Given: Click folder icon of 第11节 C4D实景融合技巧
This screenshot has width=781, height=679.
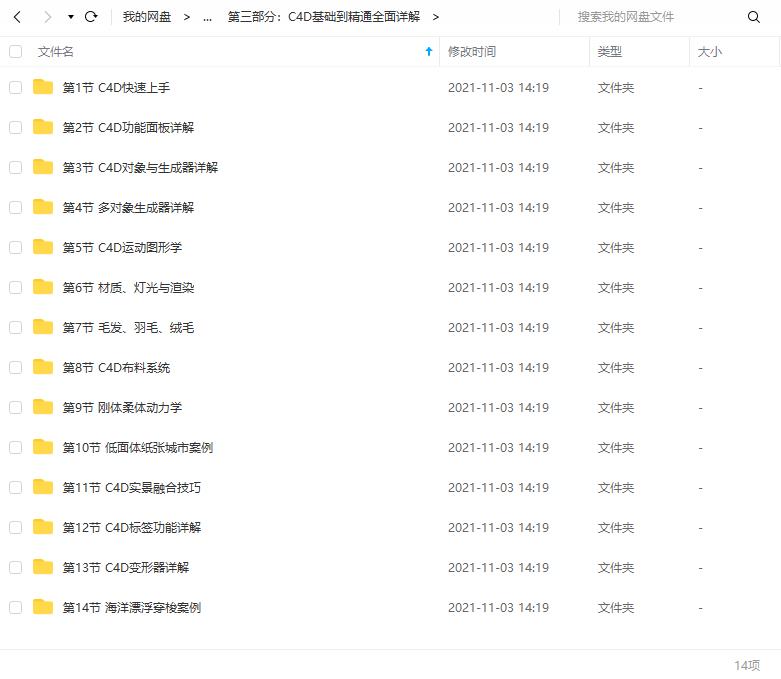Looking at the screenshot, I should coord(43,486).
